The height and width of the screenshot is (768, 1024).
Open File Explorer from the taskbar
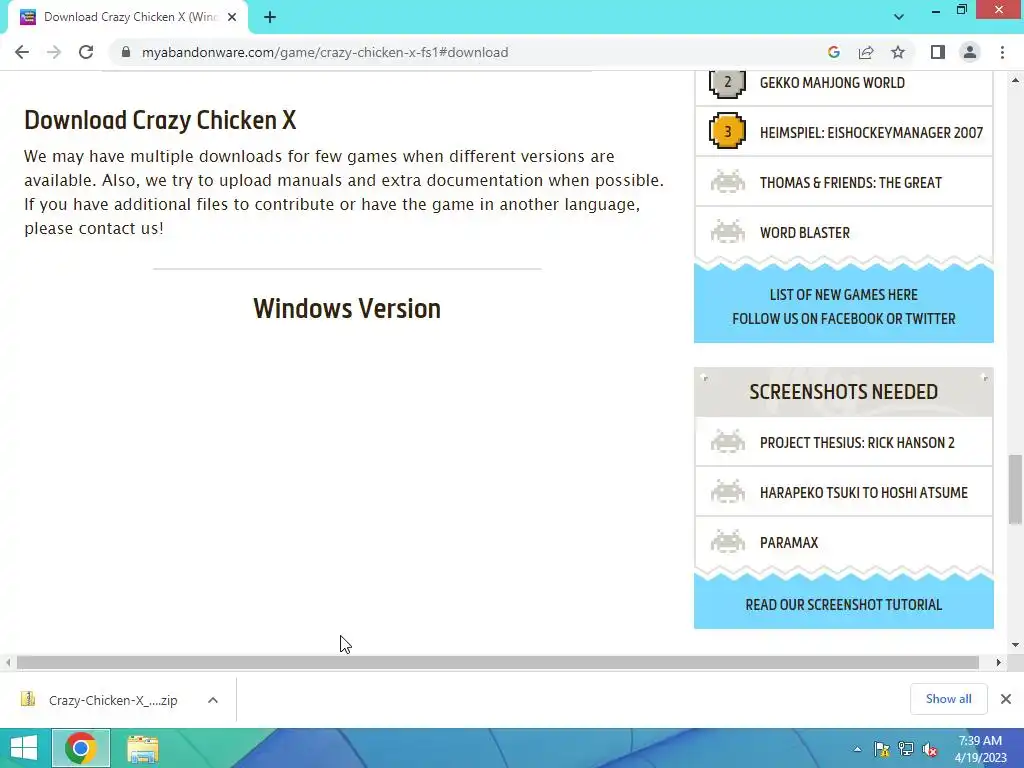pyautogui.click(x=142, y=748)
